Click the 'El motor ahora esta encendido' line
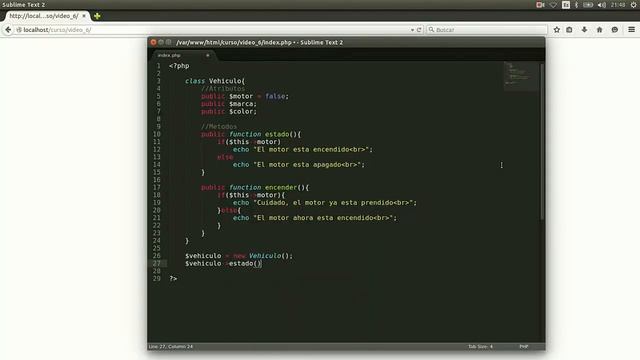 pyautogui.click(x=315, y=218)
